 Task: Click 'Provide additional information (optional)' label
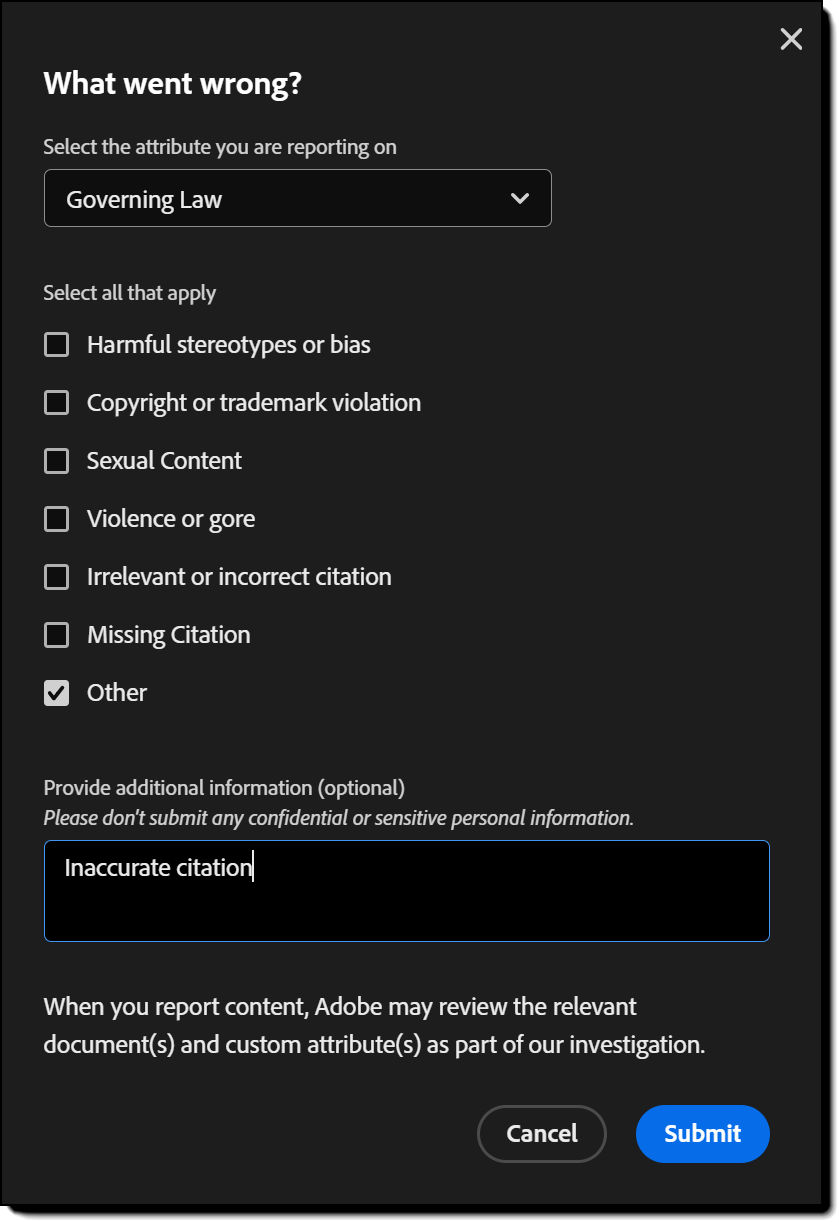pos(224,787)
